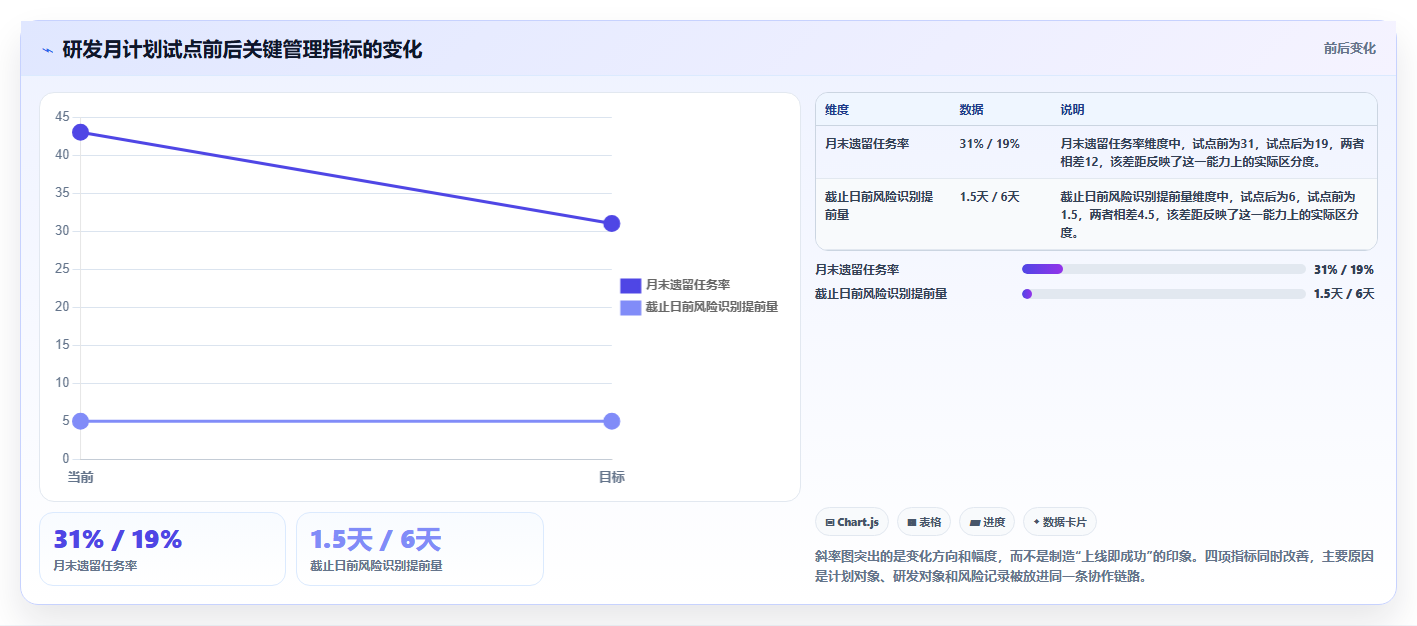This screenshot has height=626, width=1417.
Task: Click the 数据 table column header
Action: tap(971, 110)
